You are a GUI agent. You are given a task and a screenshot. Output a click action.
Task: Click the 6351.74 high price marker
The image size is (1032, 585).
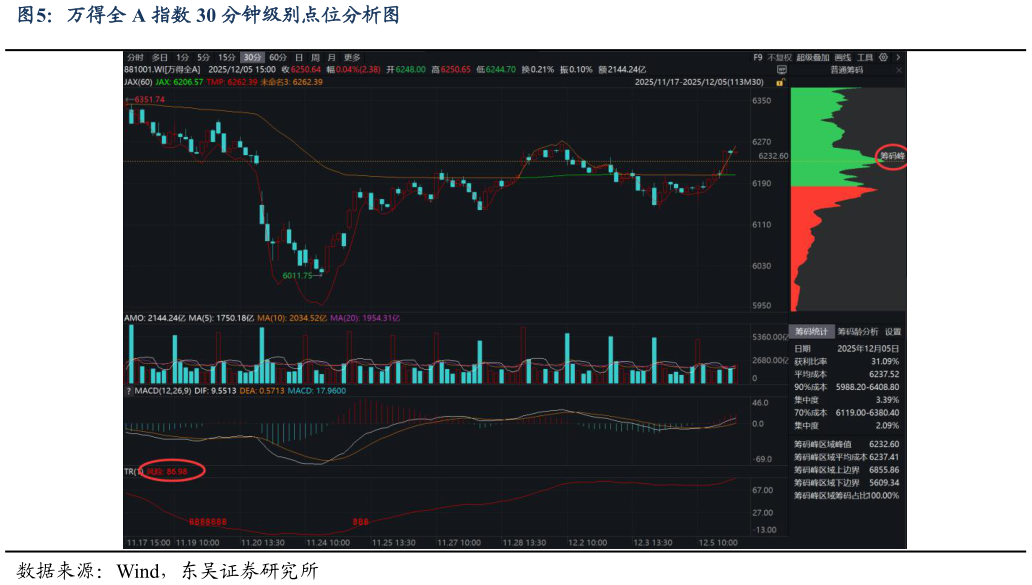[149, 99]
